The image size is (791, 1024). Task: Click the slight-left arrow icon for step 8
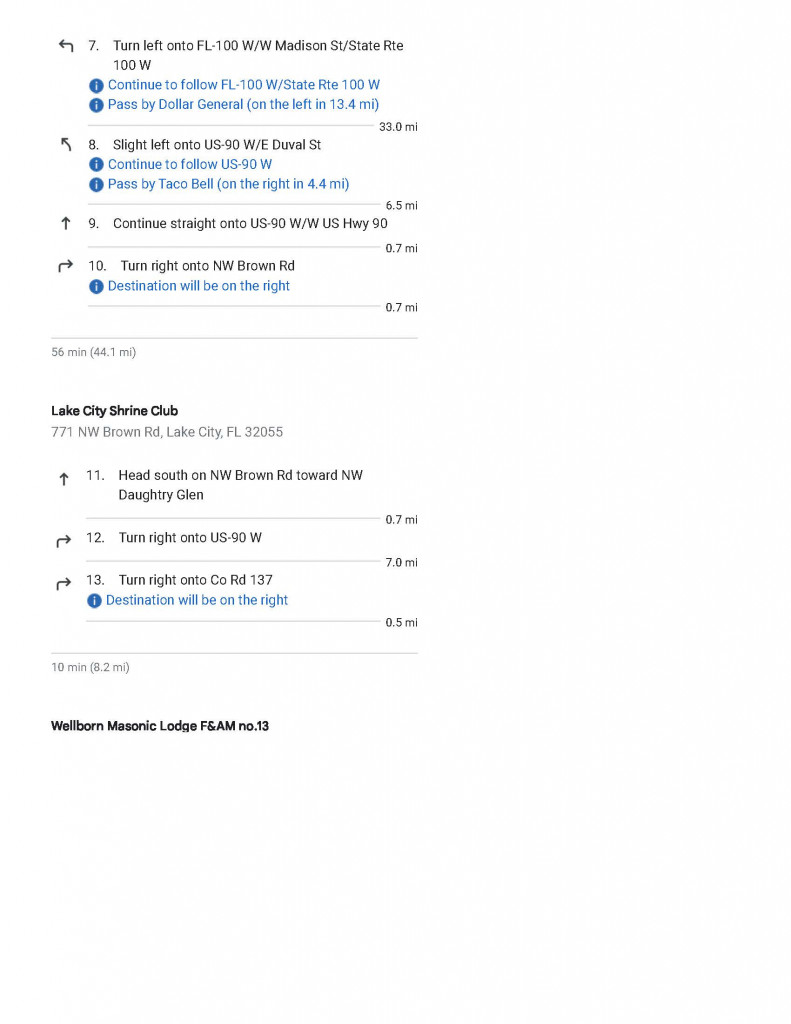[x=66, y=144]
